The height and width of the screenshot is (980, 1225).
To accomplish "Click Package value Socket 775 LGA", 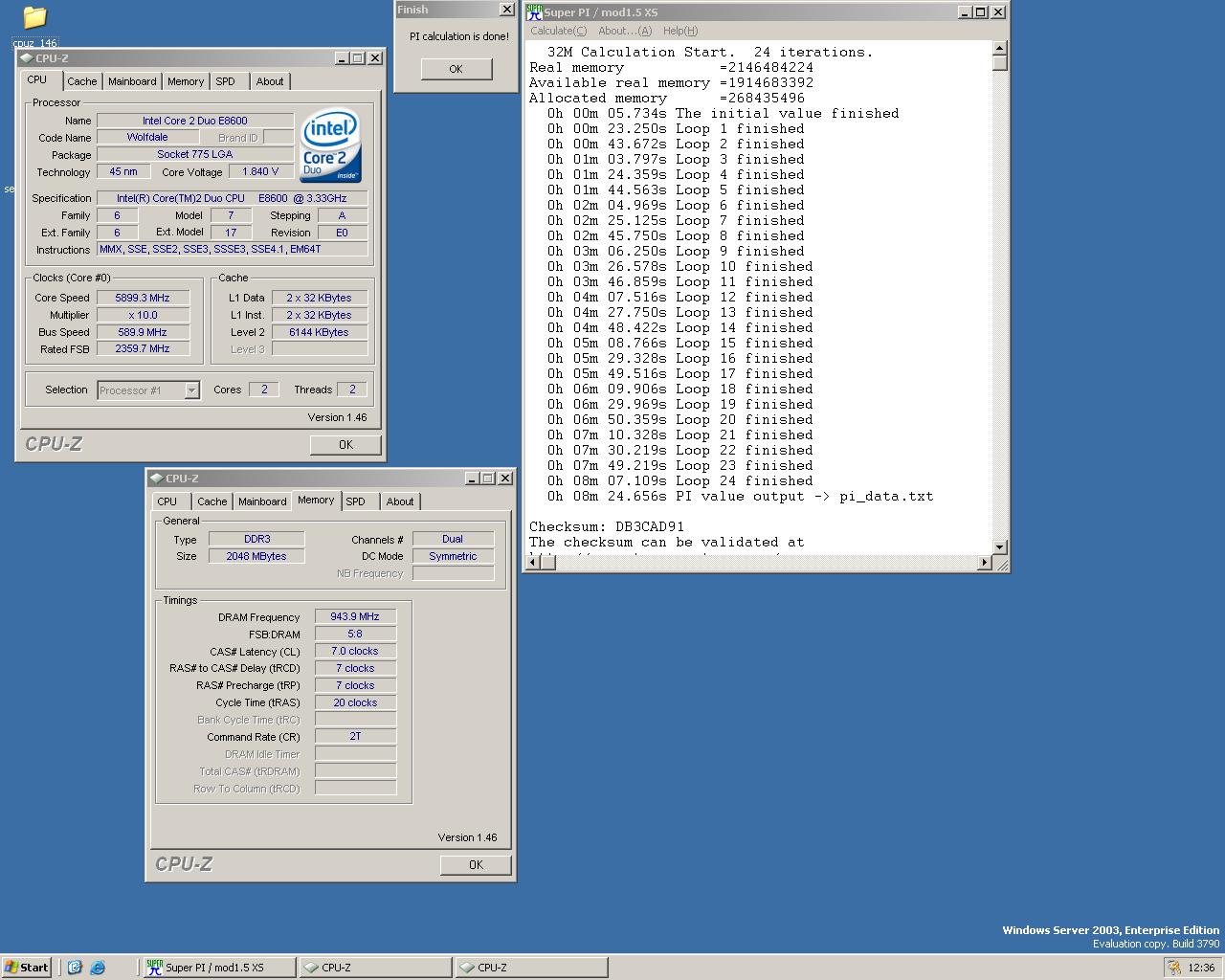I will pyautogui.click(x=195, y=155).
